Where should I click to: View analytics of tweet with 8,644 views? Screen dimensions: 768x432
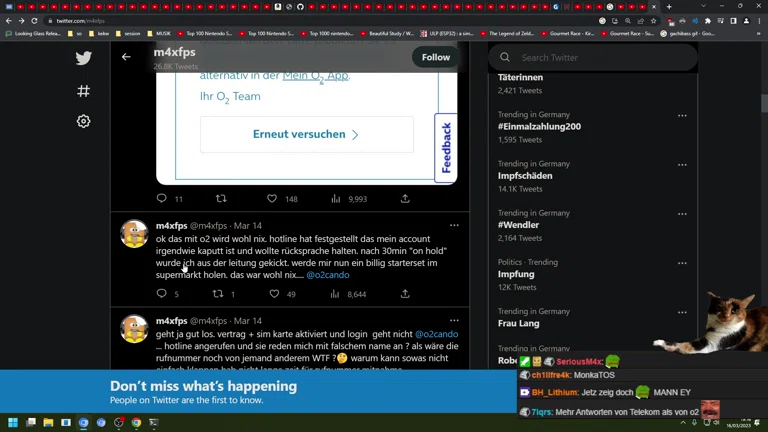335,293
